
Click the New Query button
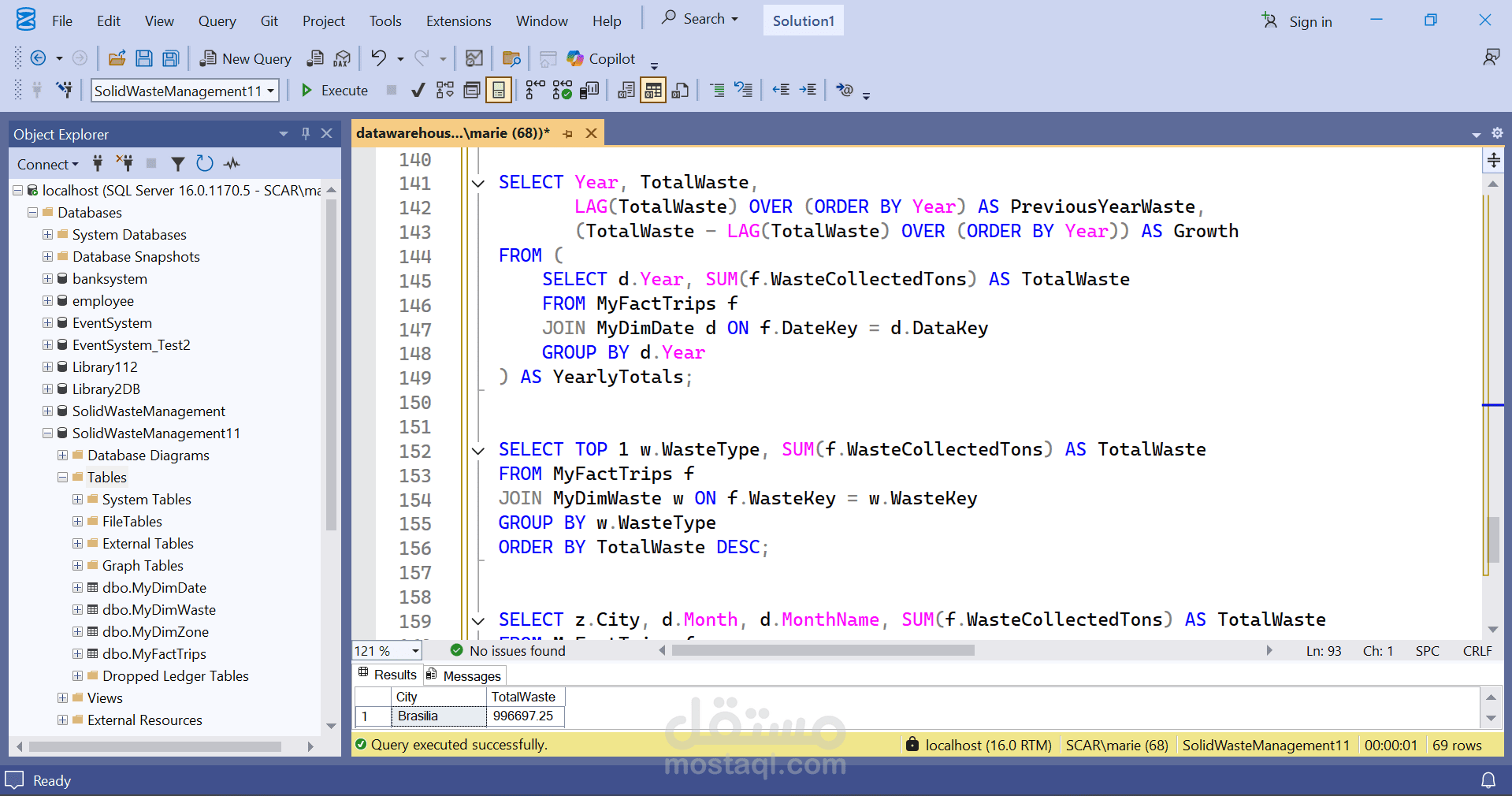[245, 58]
